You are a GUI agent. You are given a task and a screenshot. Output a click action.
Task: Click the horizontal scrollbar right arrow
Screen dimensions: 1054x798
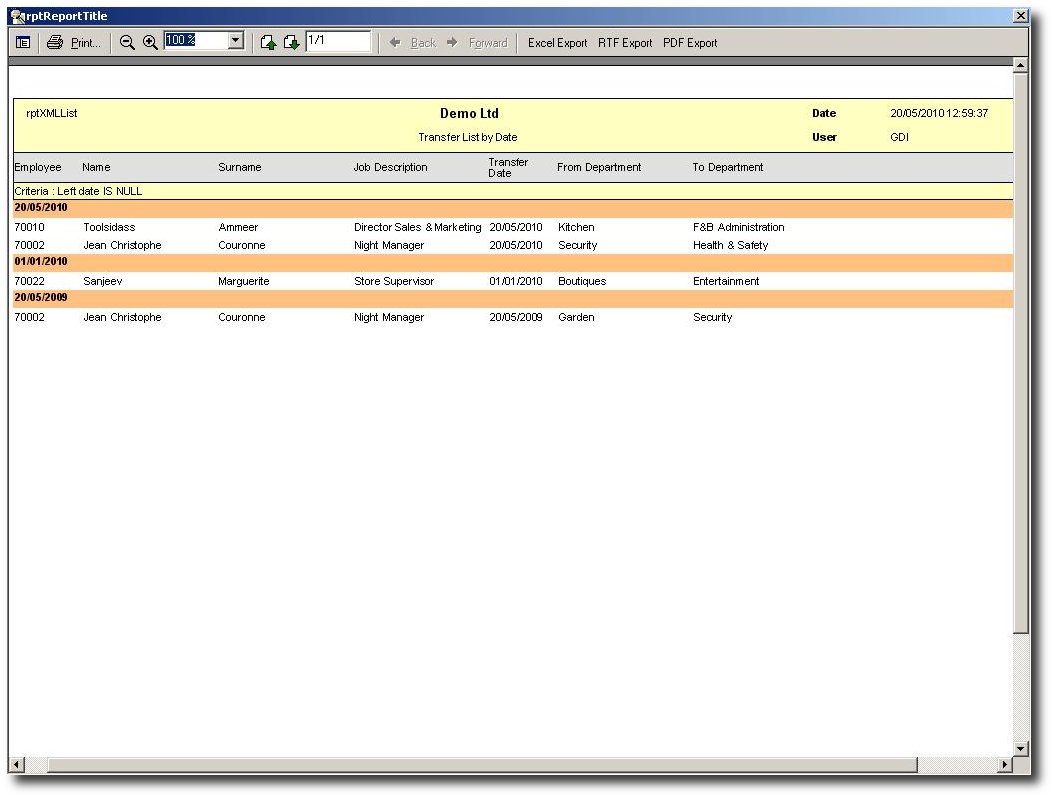[x=1004, y=765]
